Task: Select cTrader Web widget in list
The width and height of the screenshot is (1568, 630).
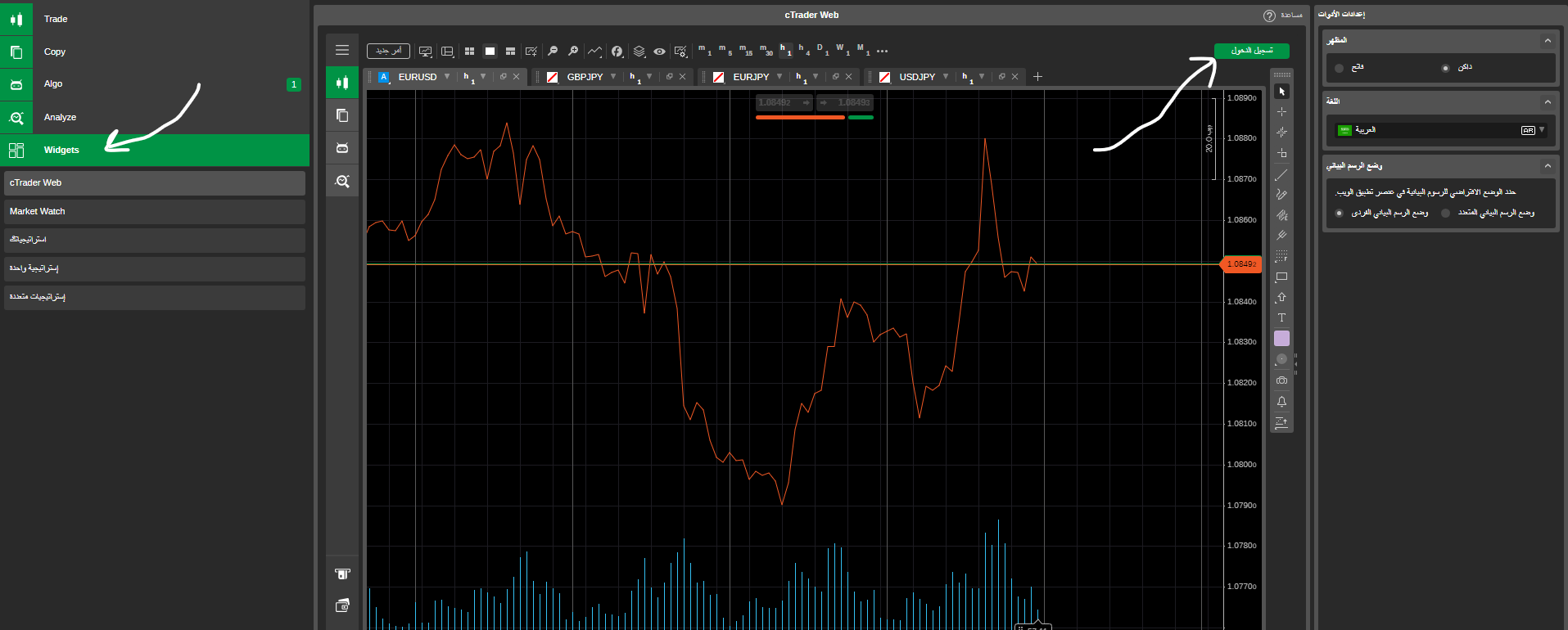Action: (x=155, y=182)
